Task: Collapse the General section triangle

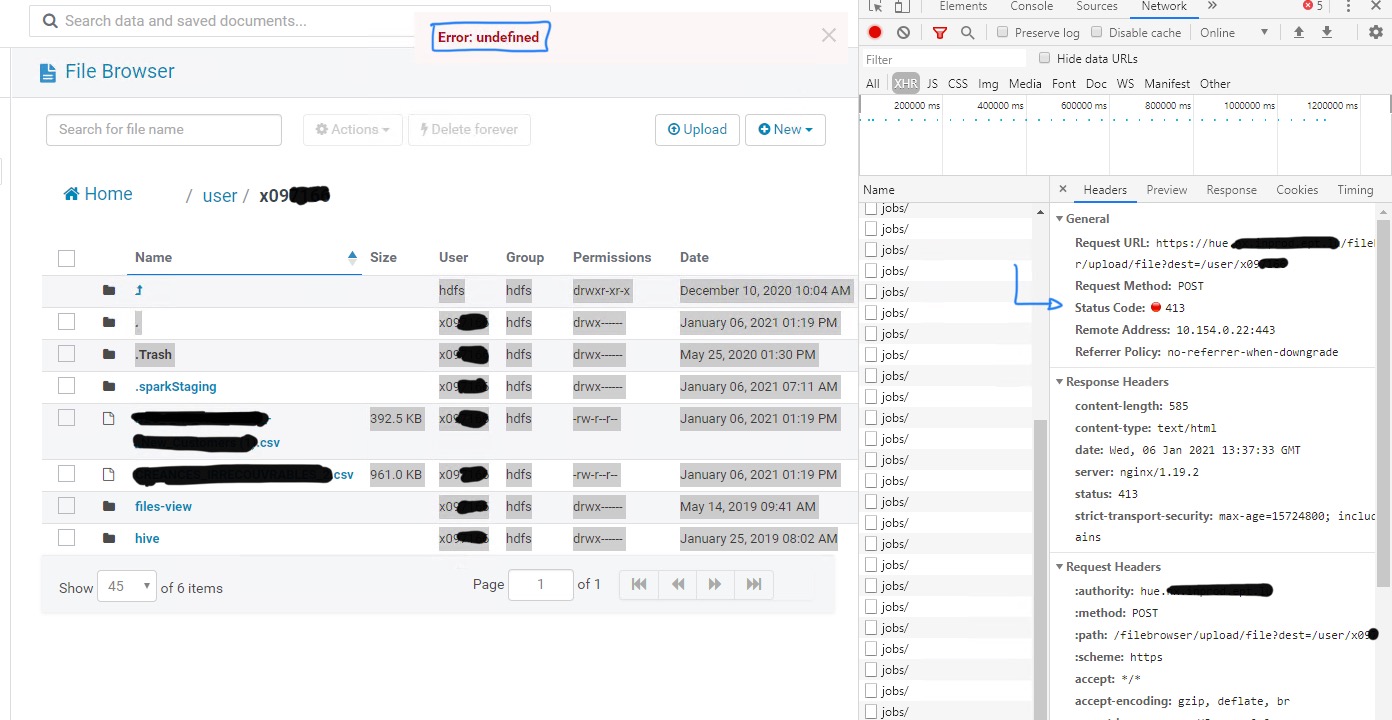Action: click(1059, 218)
